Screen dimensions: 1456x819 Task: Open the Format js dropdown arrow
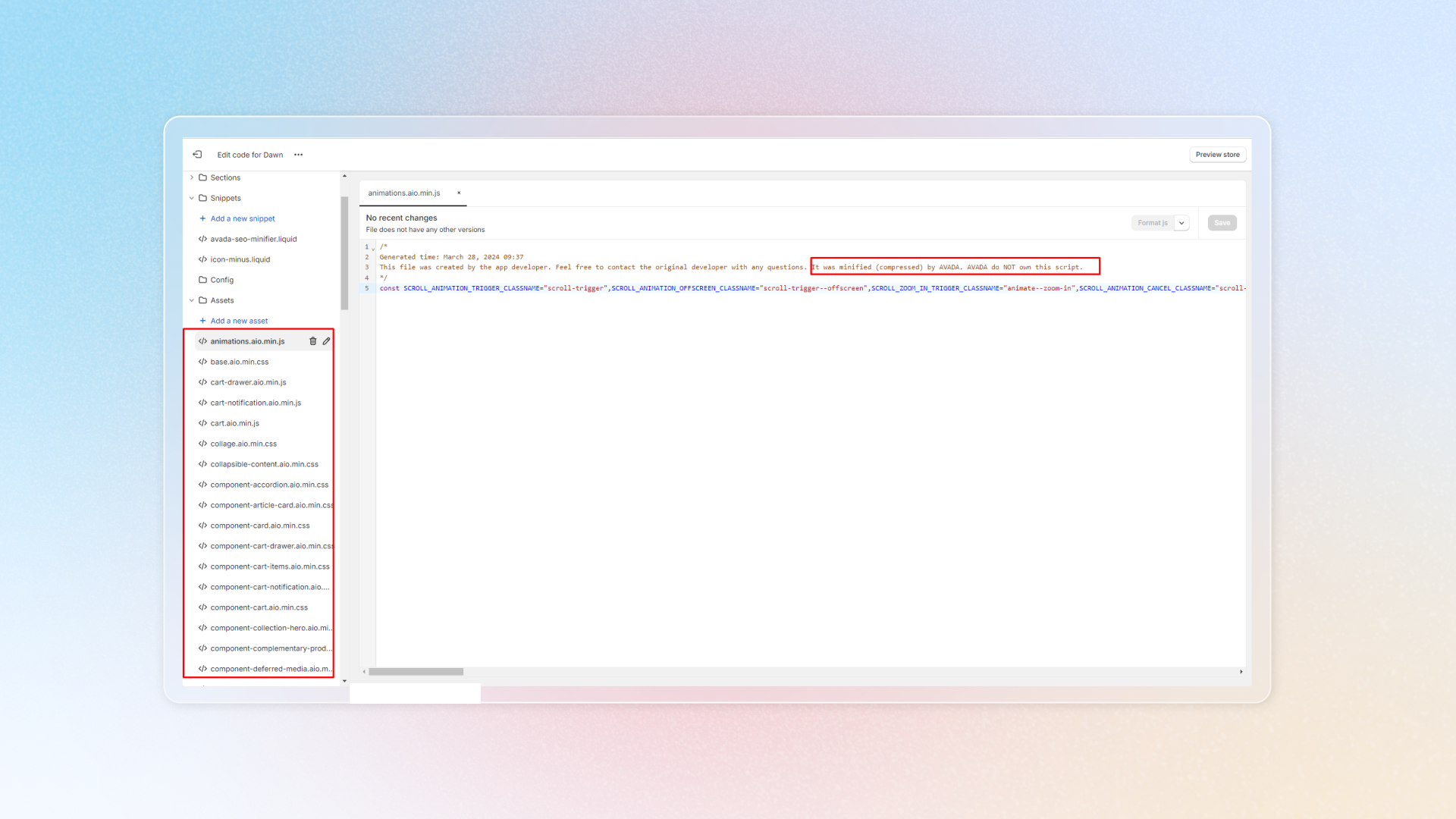1181,223
